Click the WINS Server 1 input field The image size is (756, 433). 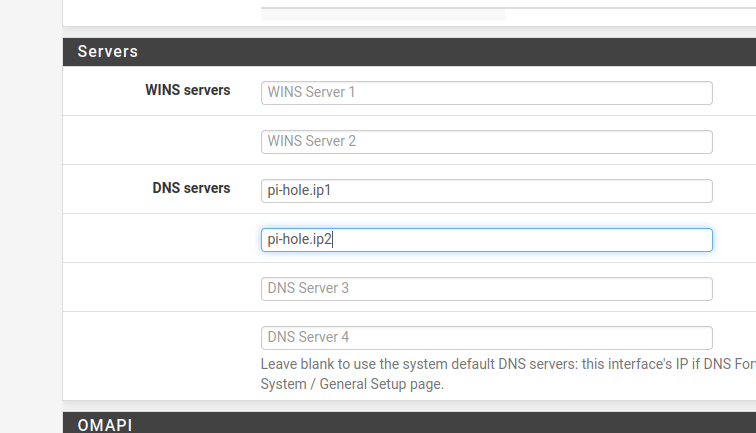tap(486, 92)
